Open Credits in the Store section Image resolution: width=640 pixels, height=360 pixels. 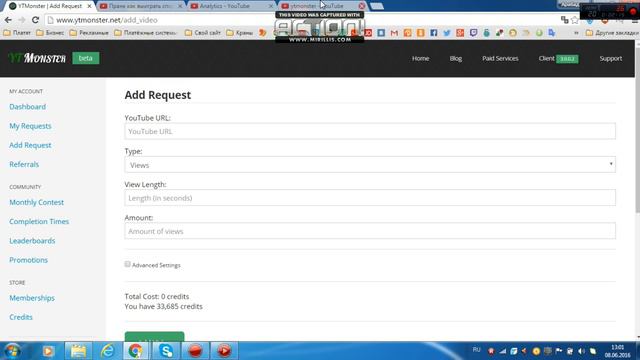(x=21, y=317)
